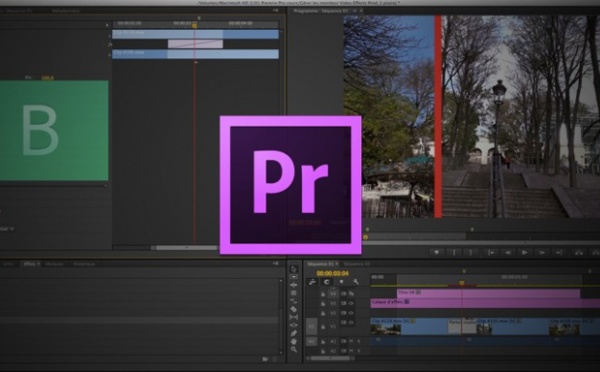Image resolution: width=600 pixels, height=372 pixels.
Task: Mute audio track A1
Action: click(351, 341)
